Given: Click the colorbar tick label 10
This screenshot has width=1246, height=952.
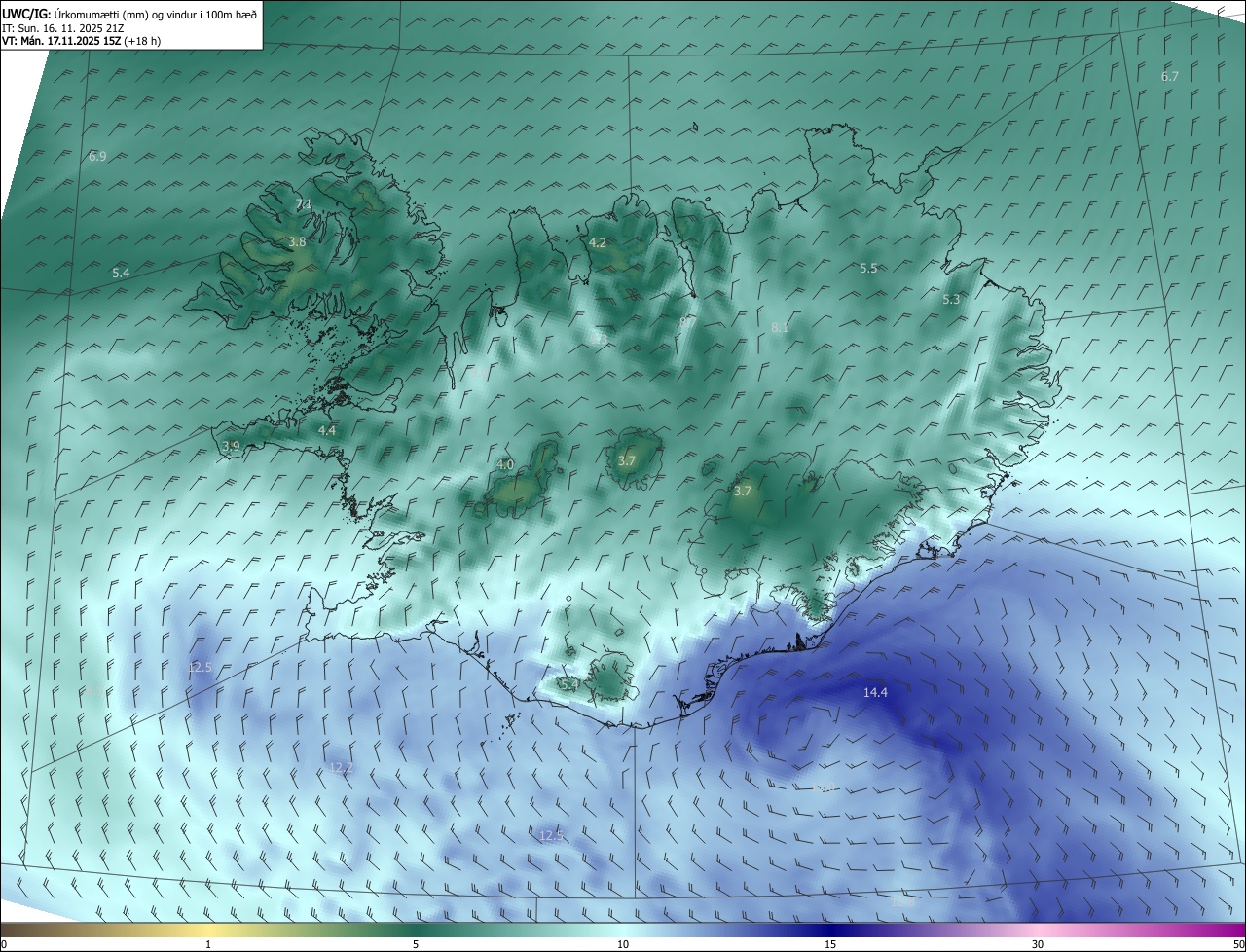Looking at the screenshot, I should (623, 944).
